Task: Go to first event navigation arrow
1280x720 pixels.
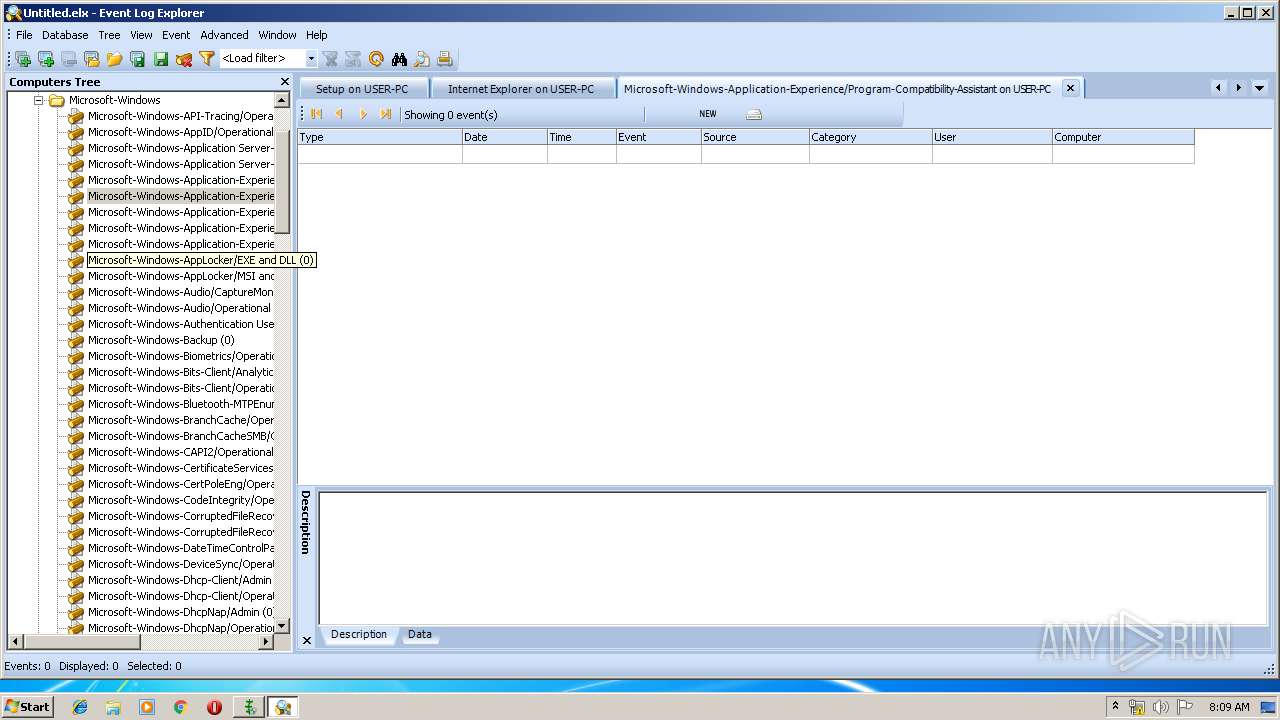Action: click(x=317, y=114)
